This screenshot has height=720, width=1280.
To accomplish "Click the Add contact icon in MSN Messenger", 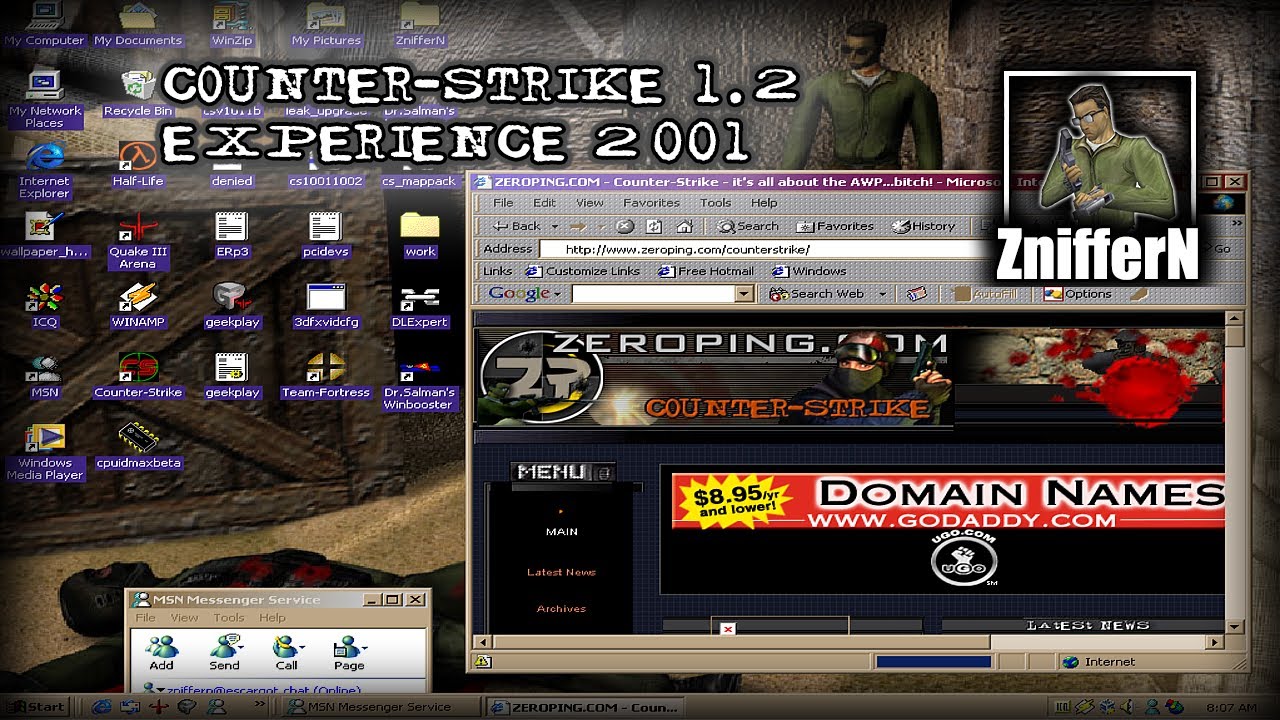I will click(x=161, y=654).
